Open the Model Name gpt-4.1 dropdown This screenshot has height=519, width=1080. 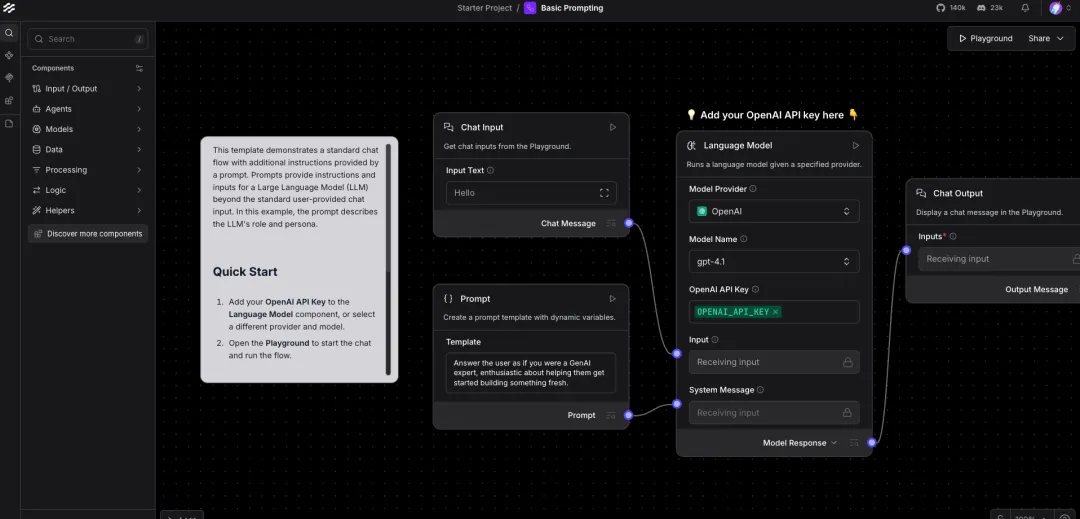click(x=773, y=262)
